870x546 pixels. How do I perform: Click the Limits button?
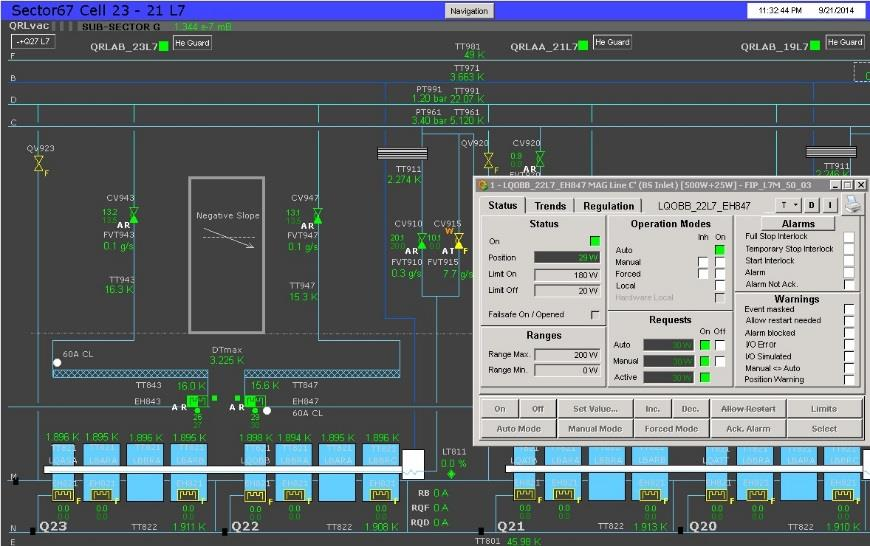(824, 409)
